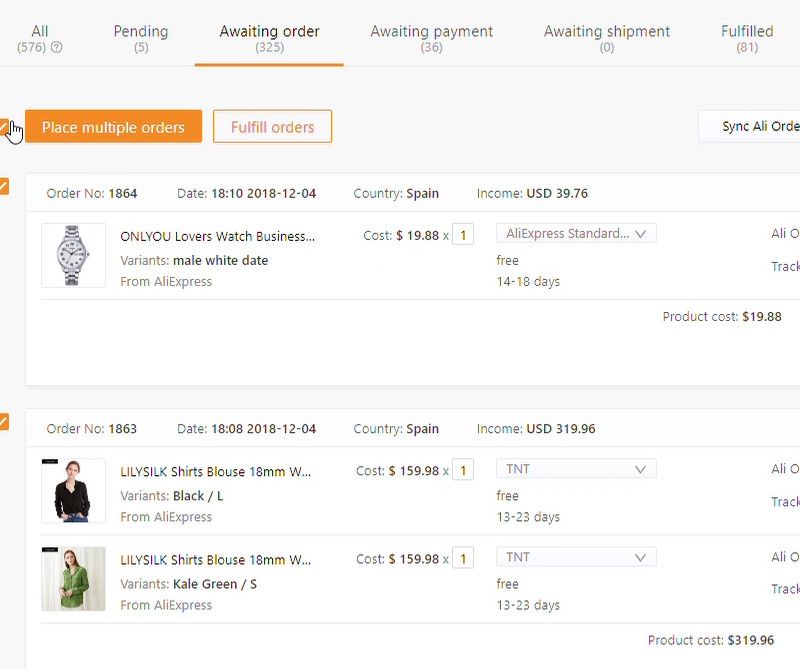Viewport: 800px width, 669px height.
Task: Open the TNT dropdown for the Kale Green blouse
Action: tap(576, 557)
